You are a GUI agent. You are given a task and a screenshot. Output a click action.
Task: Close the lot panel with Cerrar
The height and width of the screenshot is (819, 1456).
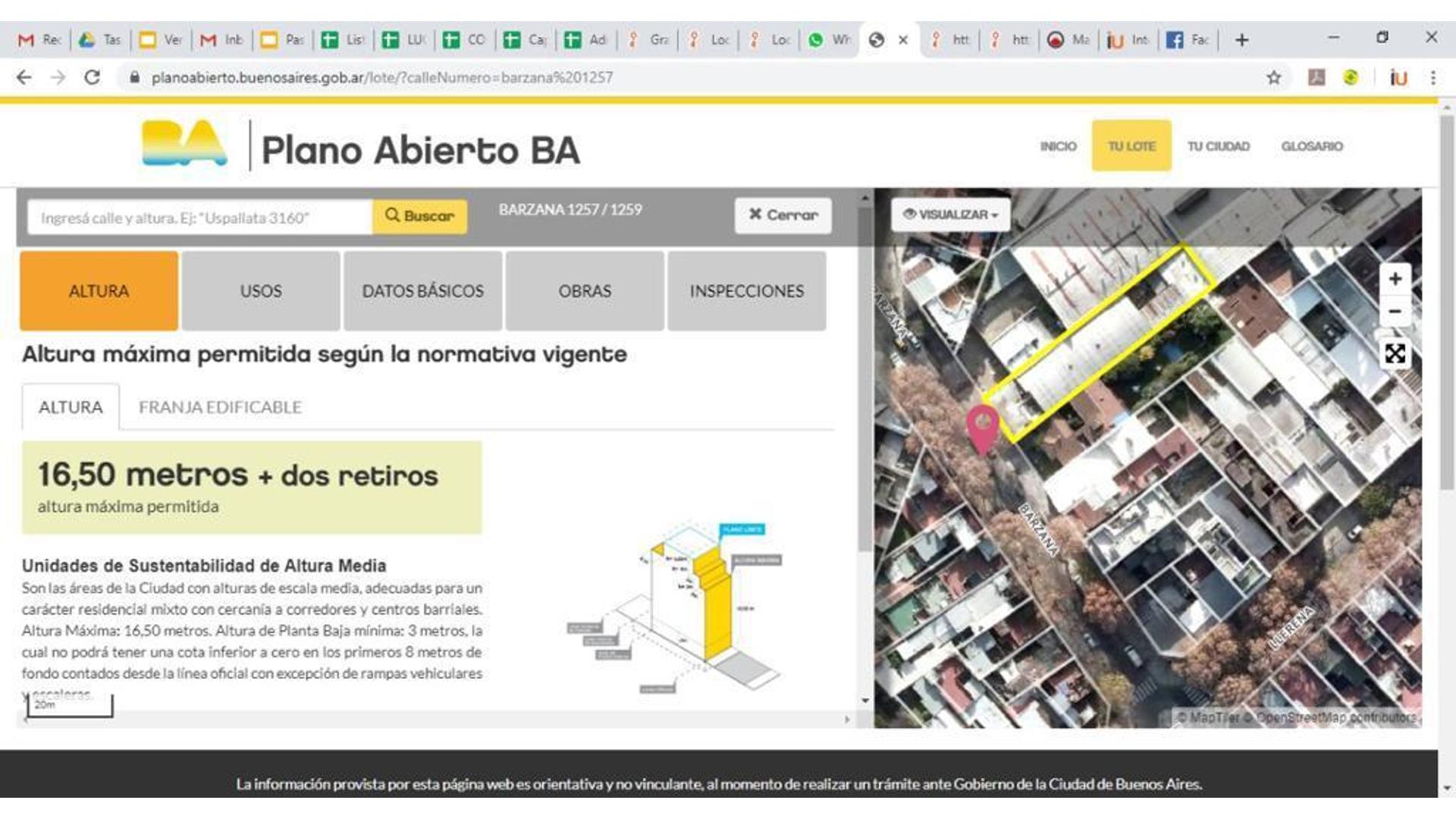783,215
